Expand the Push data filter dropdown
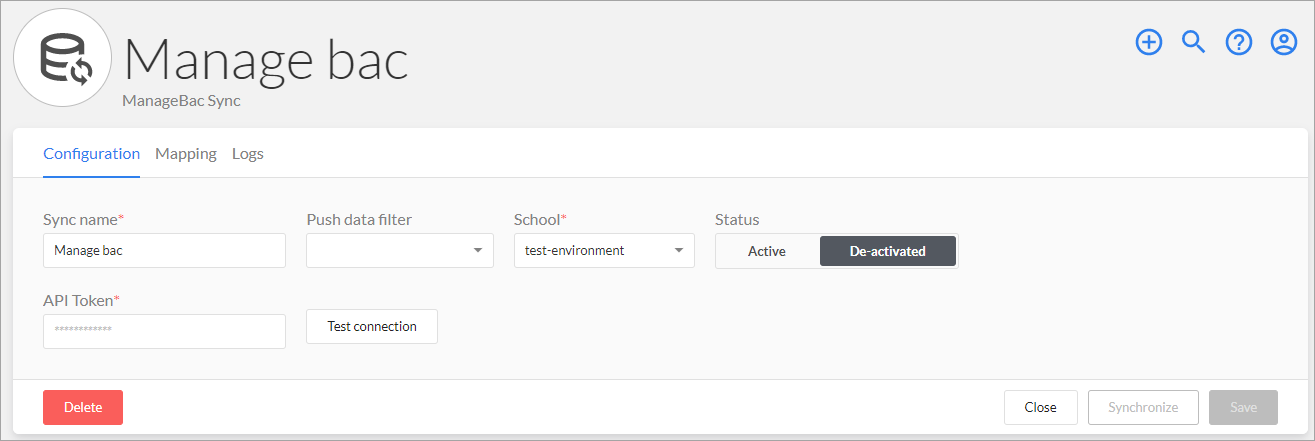 (400, 250)
